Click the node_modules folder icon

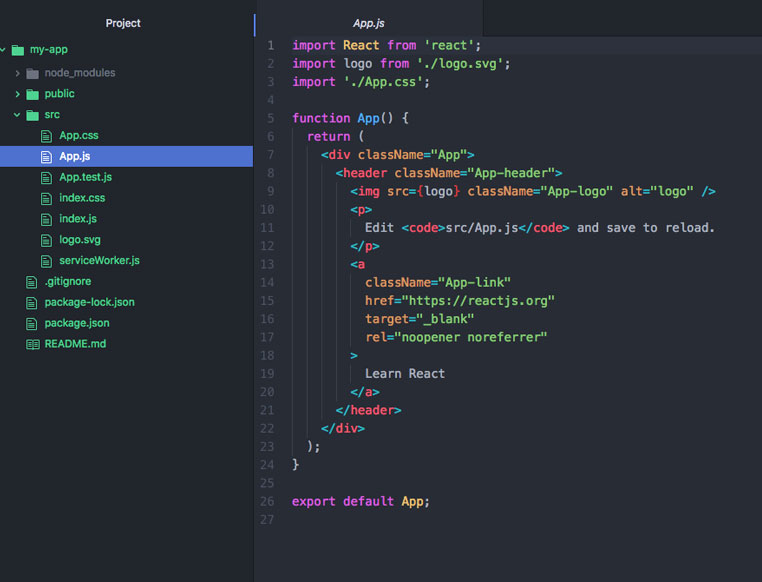[x=33, y=73]
